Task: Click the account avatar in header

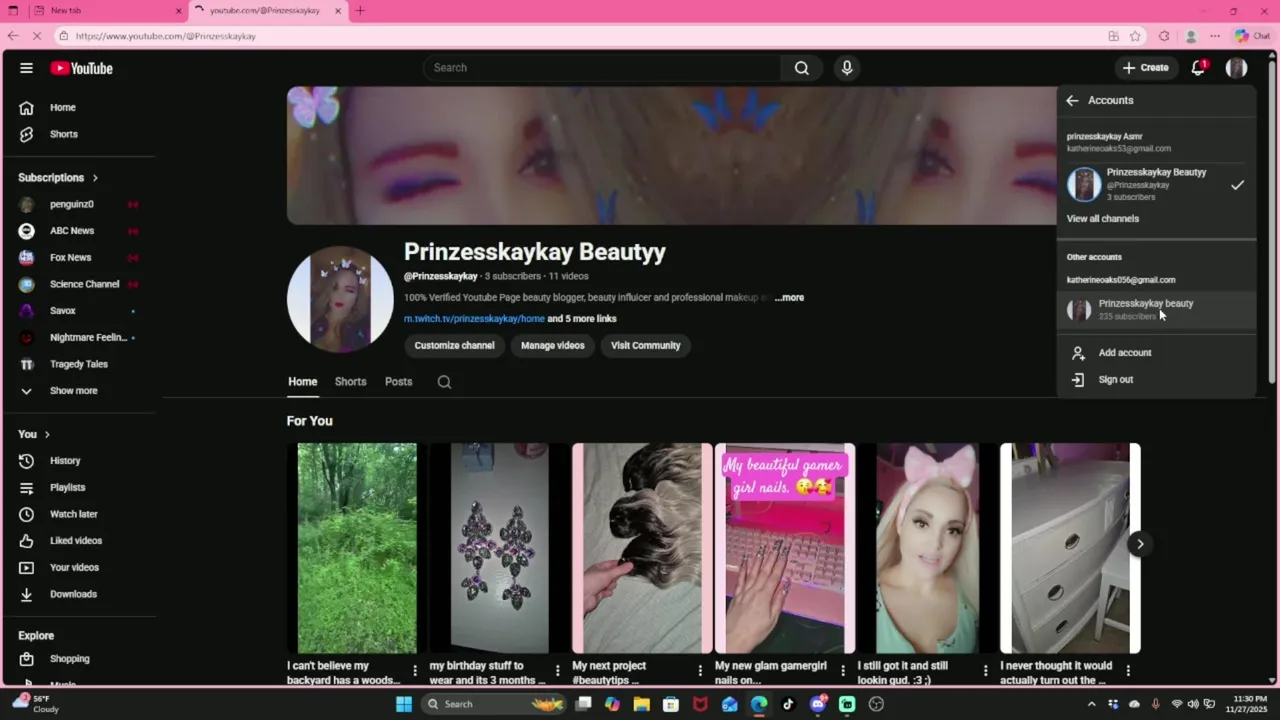Action: (x=1237, y=68)
